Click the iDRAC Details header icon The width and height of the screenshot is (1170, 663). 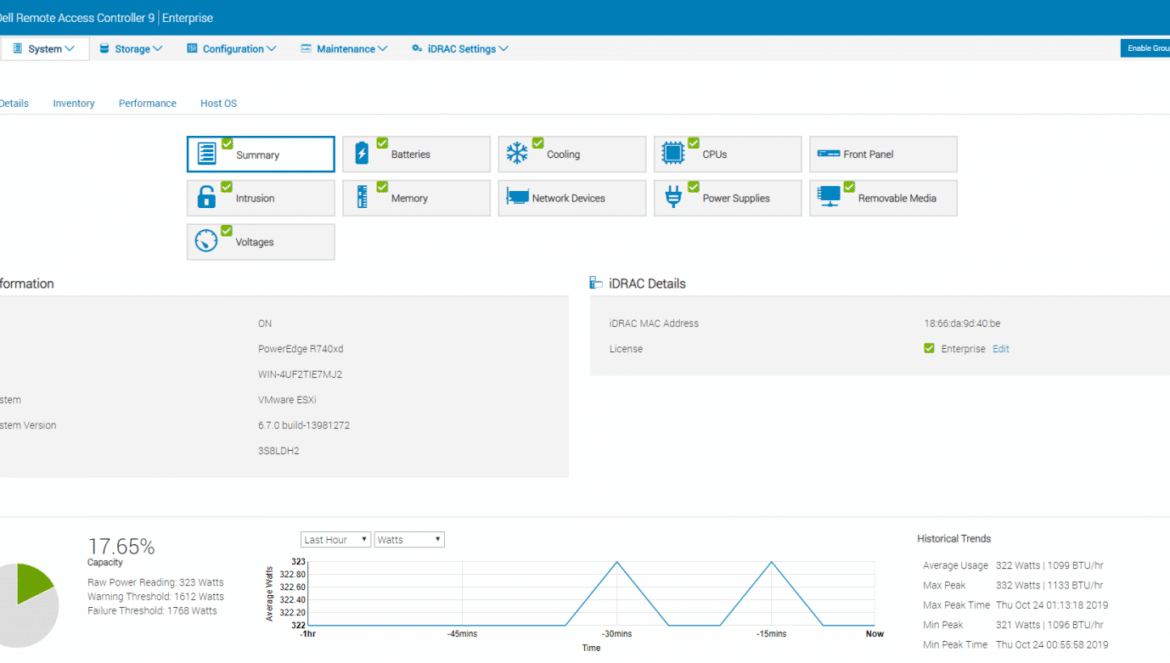[x=595, y=283]
